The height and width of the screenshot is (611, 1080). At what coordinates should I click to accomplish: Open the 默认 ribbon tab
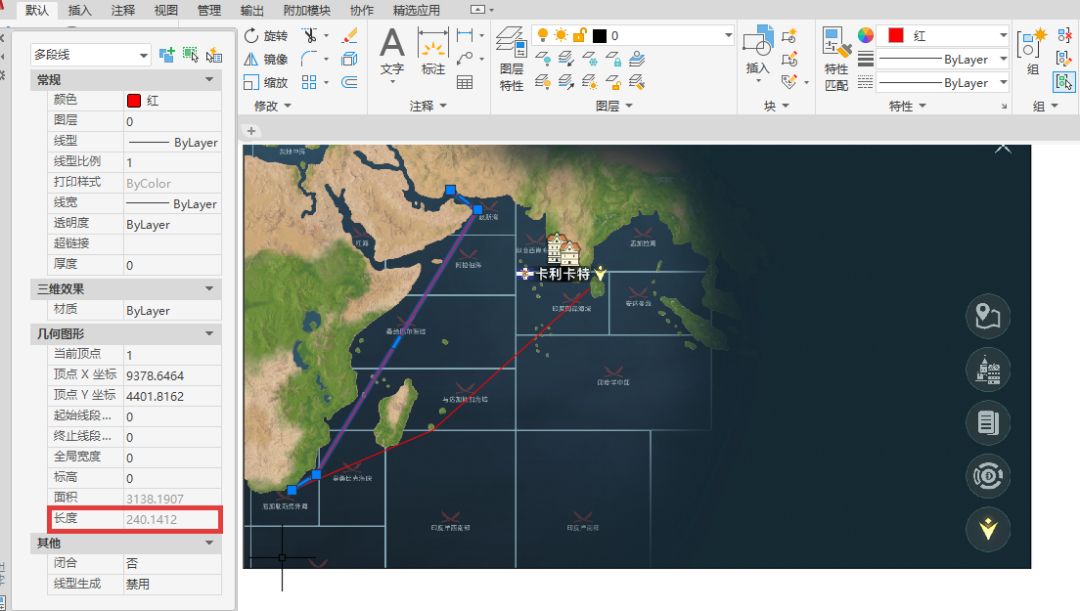click(37, 10)
